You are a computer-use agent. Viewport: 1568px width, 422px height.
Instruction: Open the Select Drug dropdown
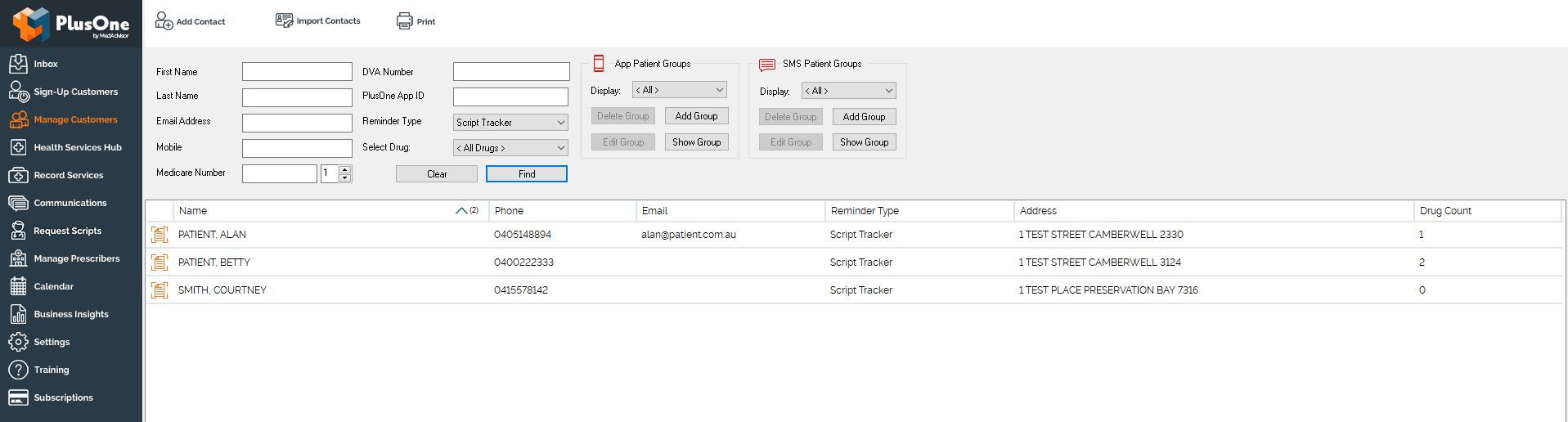point(510,148)
